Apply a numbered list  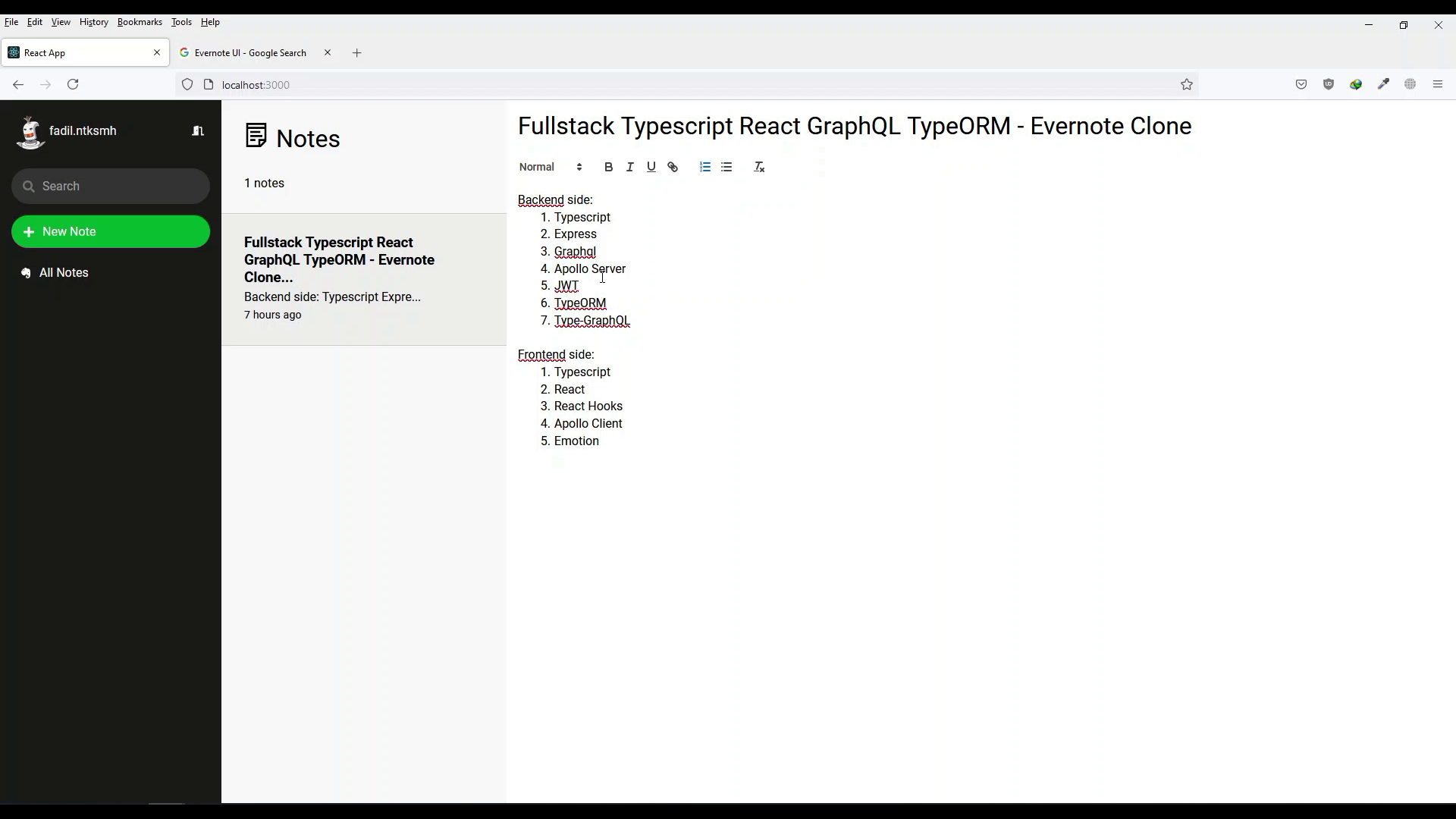point(705,167)
